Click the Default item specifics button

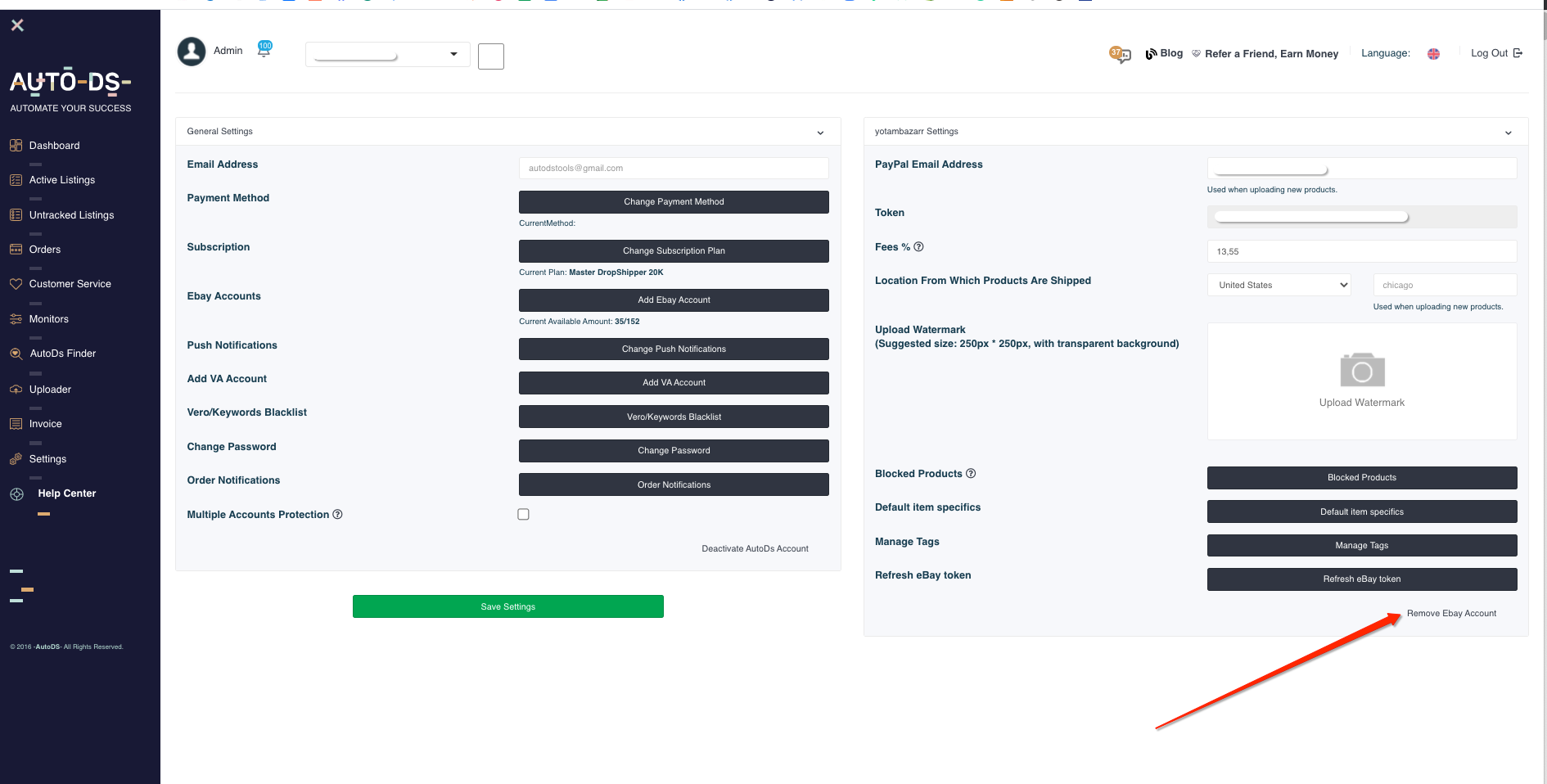point(1362,511)
